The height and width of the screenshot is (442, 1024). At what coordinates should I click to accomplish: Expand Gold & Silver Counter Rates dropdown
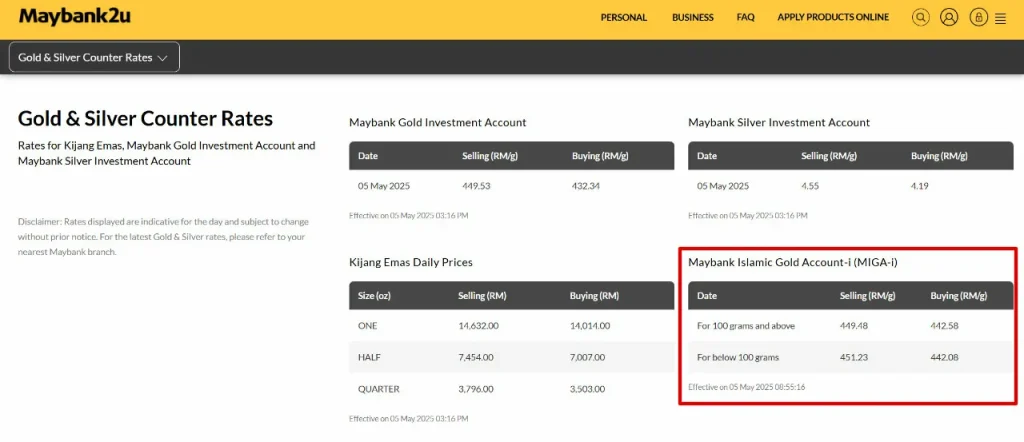tap(94, 57)
